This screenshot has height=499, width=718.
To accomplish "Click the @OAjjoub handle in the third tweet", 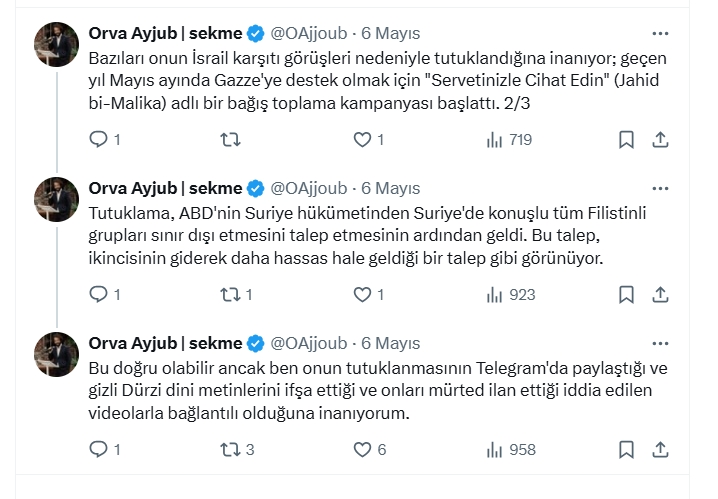I will point(308,343).
